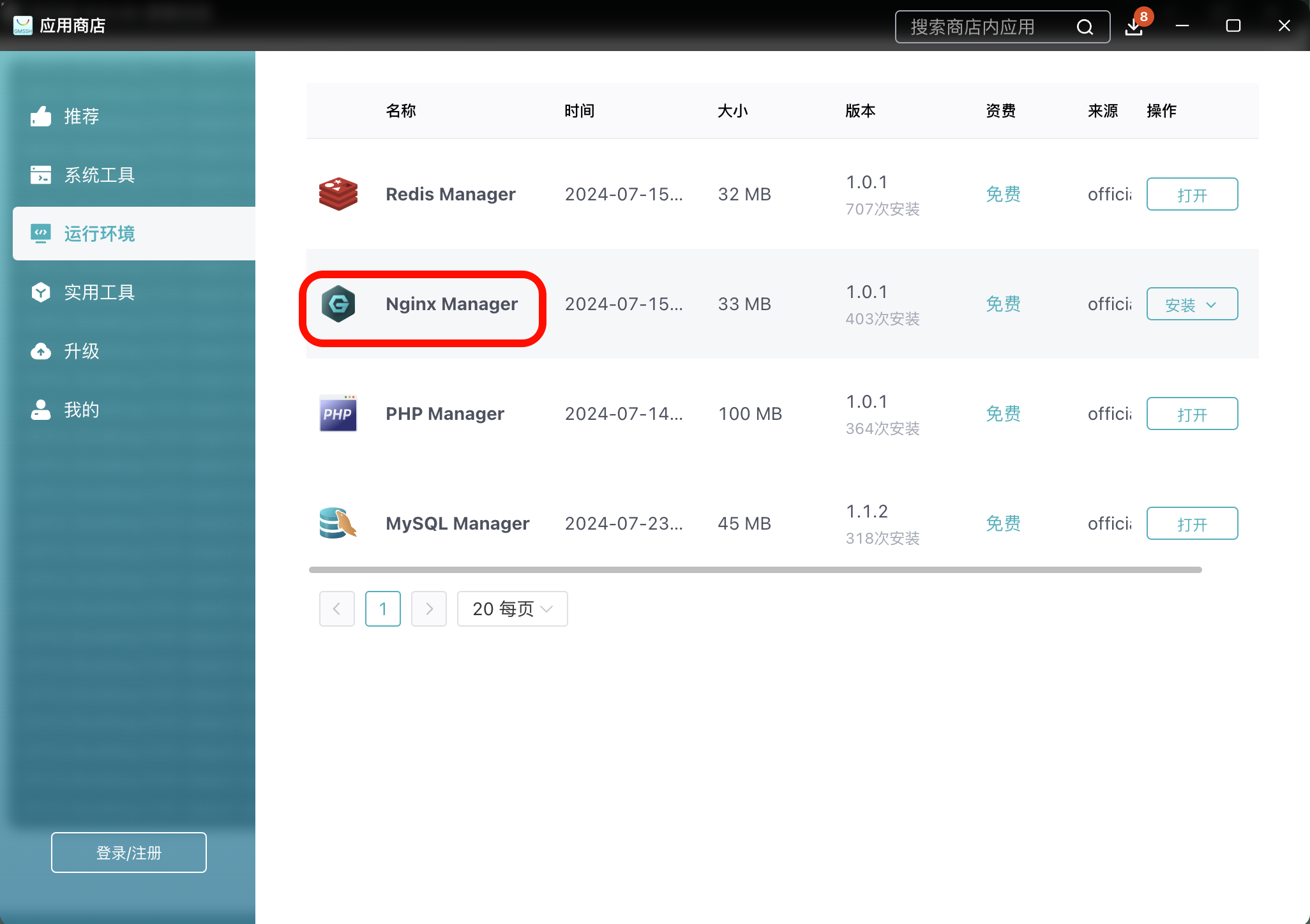1310x924 pixels.
Task: Select the 实用工具 sidebar icon
Action: tap(40, 292)
